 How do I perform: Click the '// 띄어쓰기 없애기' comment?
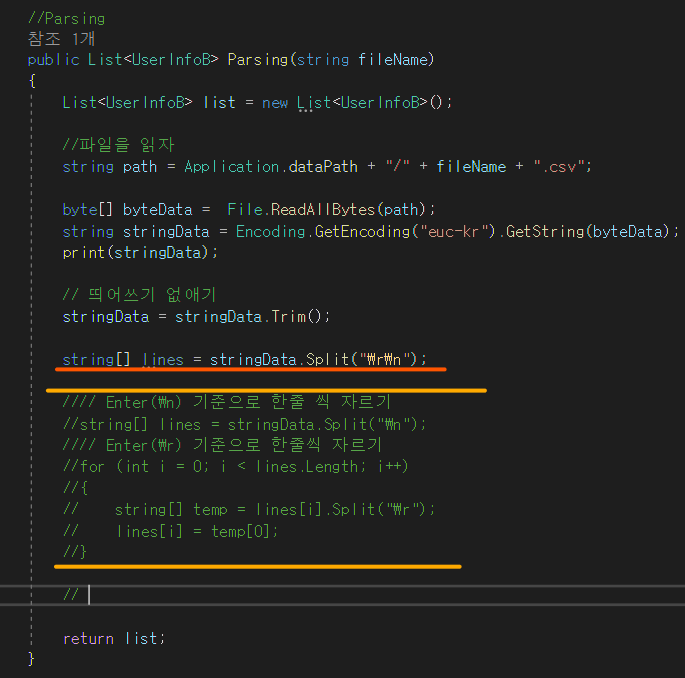coord(139,294)
